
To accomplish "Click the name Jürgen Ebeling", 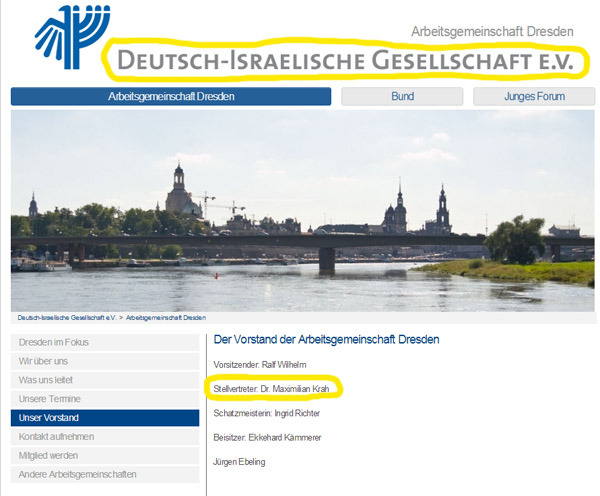I will [239, 462].
